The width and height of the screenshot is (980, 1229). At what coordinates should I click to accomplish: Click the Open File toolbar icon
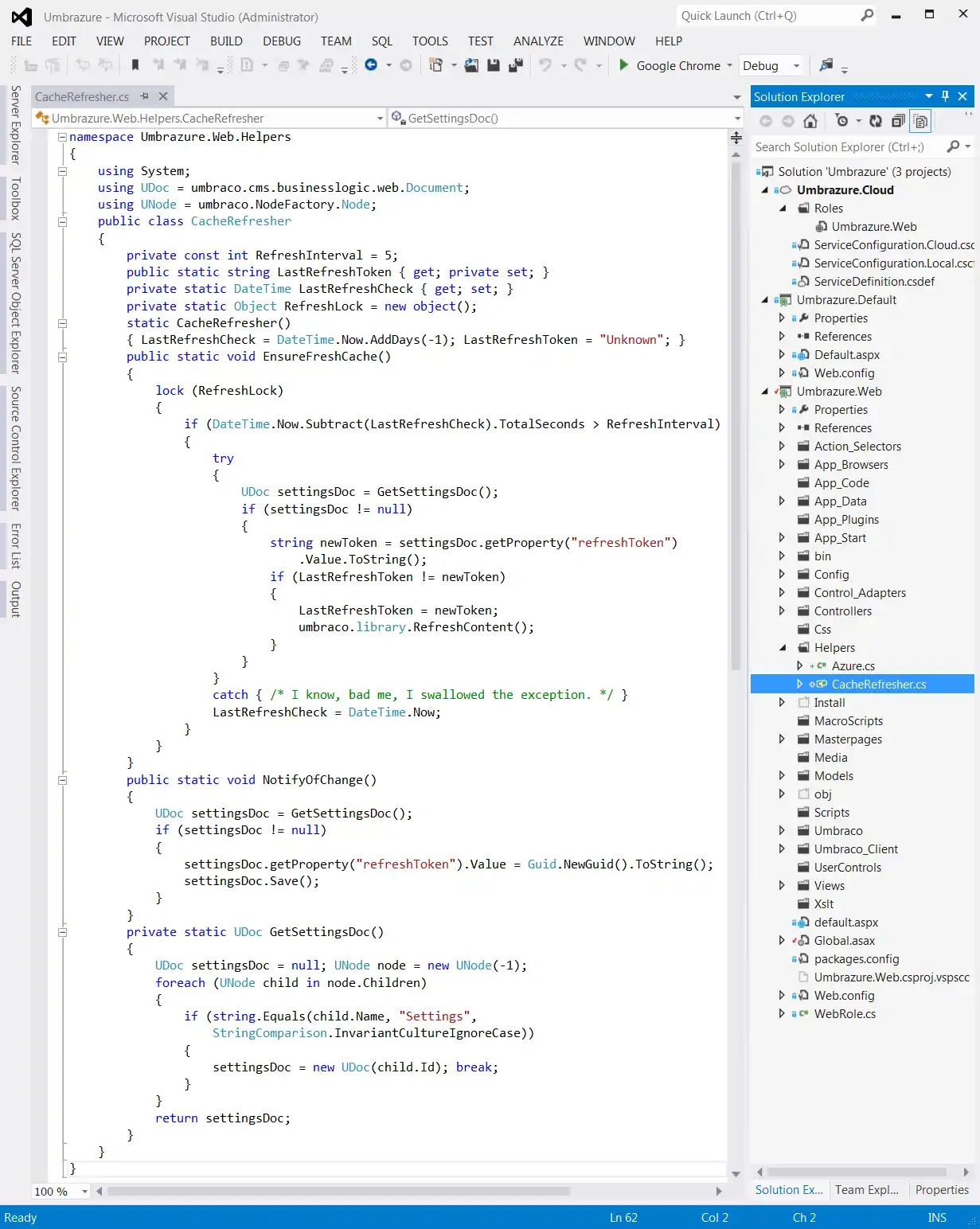472,65
